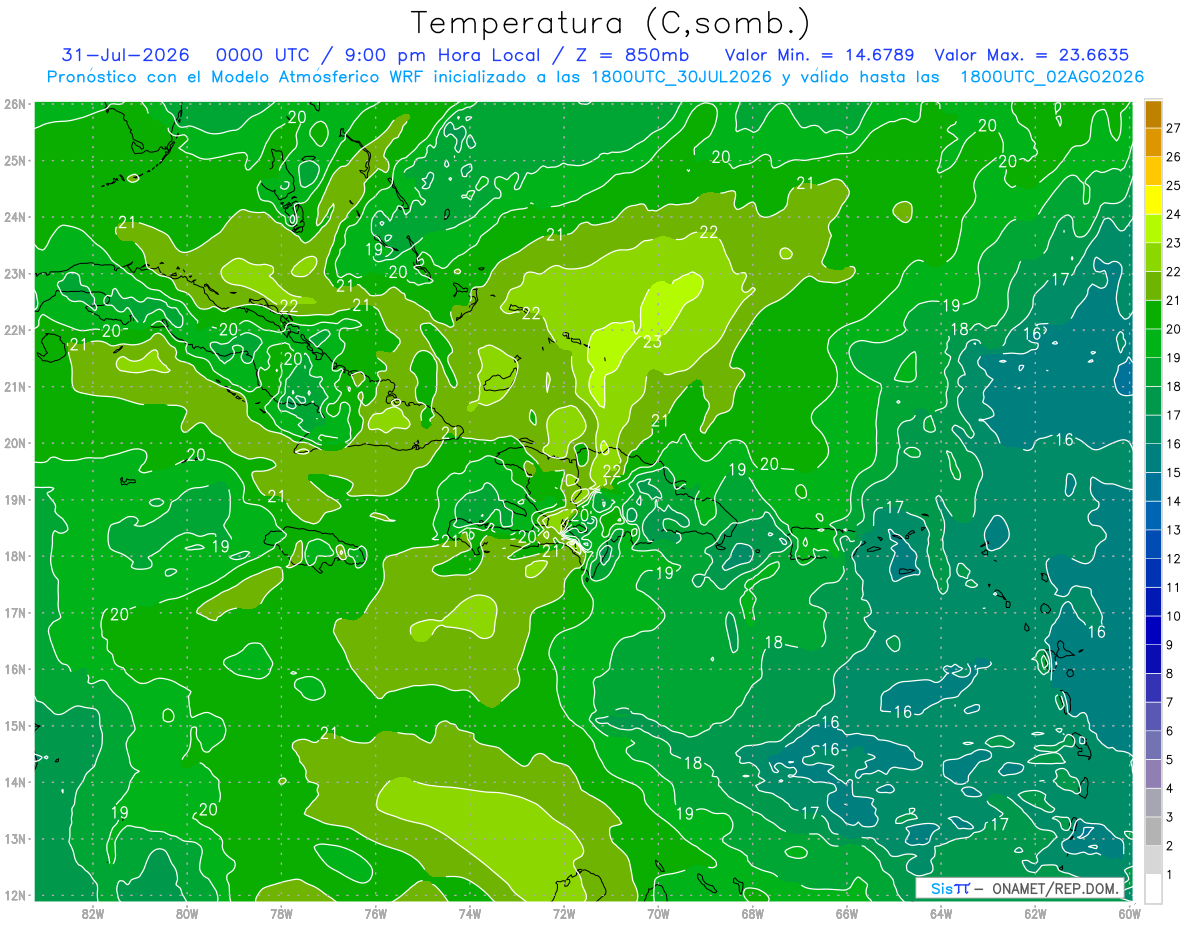
Task: Click the '76W' longitude label
Action: [376, 913]
